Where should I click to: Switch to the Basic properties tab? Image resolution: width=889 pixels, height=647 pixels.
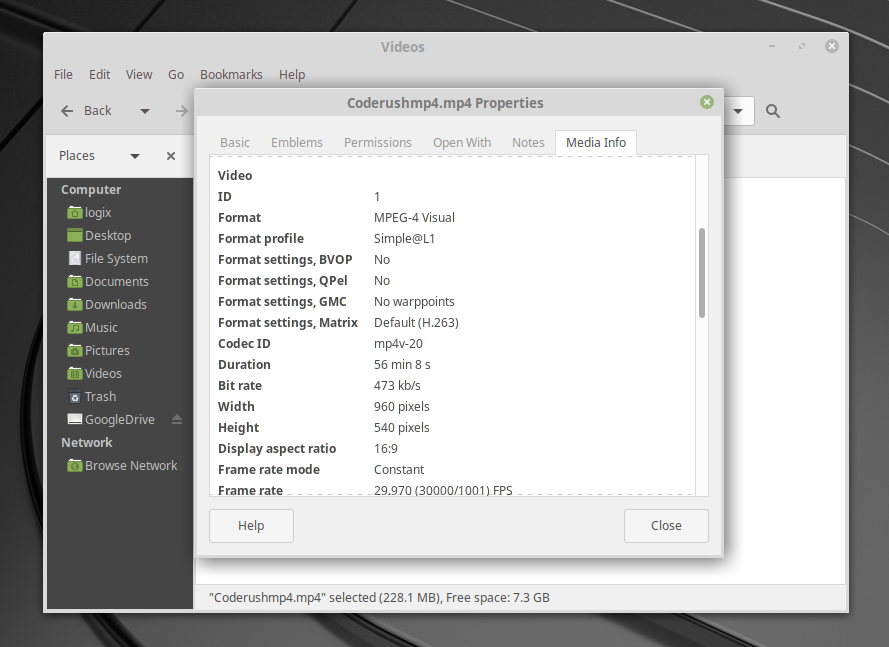coord(234,142)
